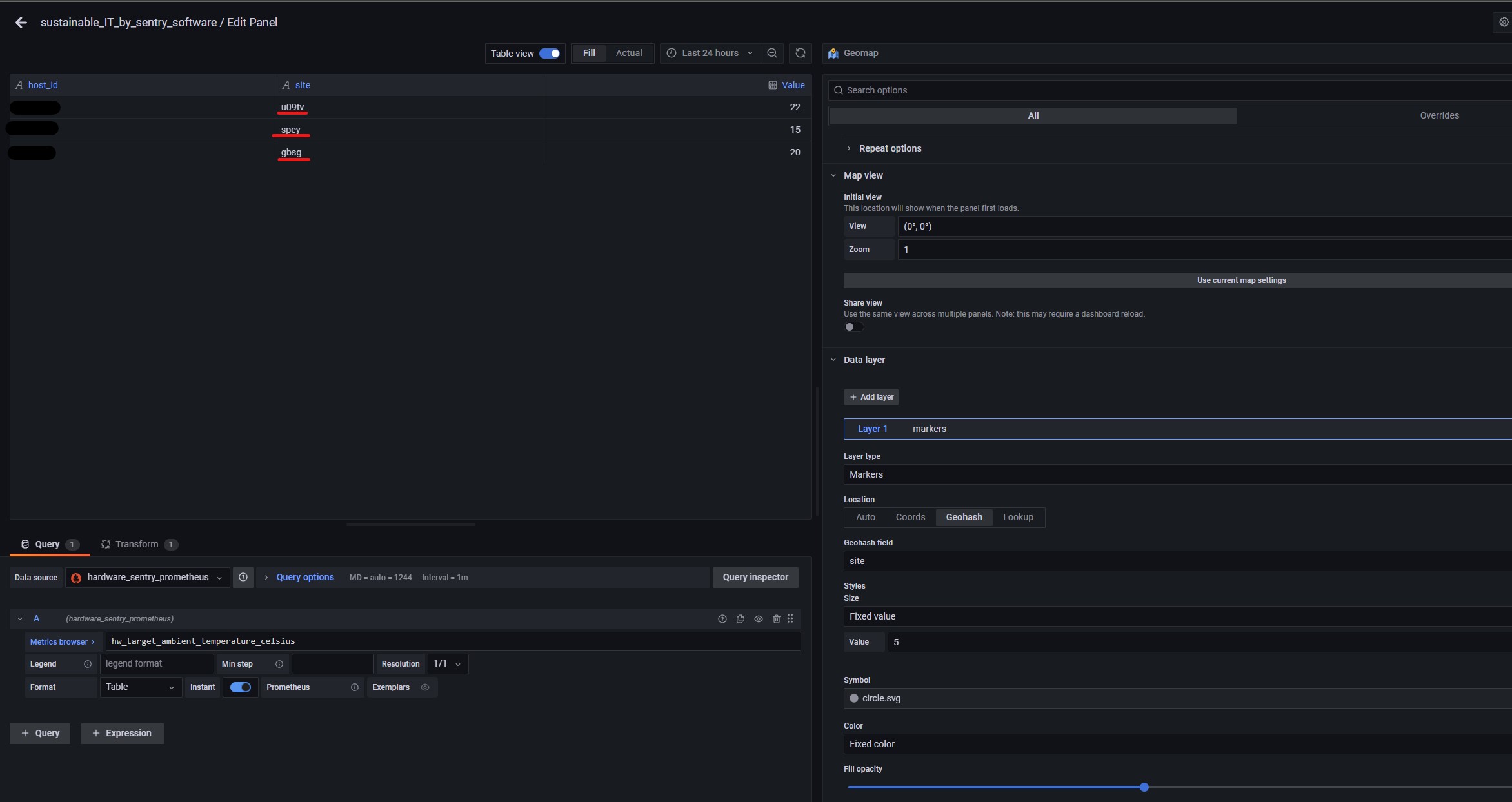Click the host_id column type icon
1512x802 pixels.
point(19,85)
